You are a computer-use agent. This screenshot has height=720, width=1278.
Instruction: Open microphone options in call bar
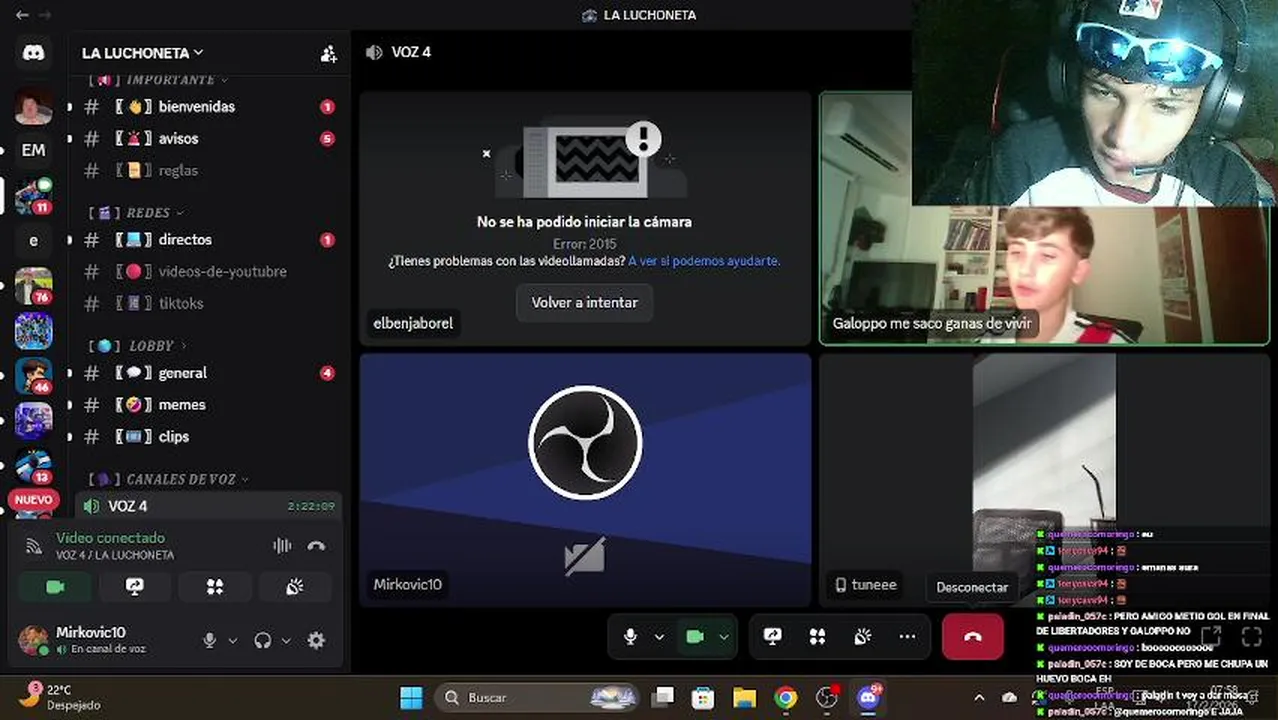pos(659,636)
